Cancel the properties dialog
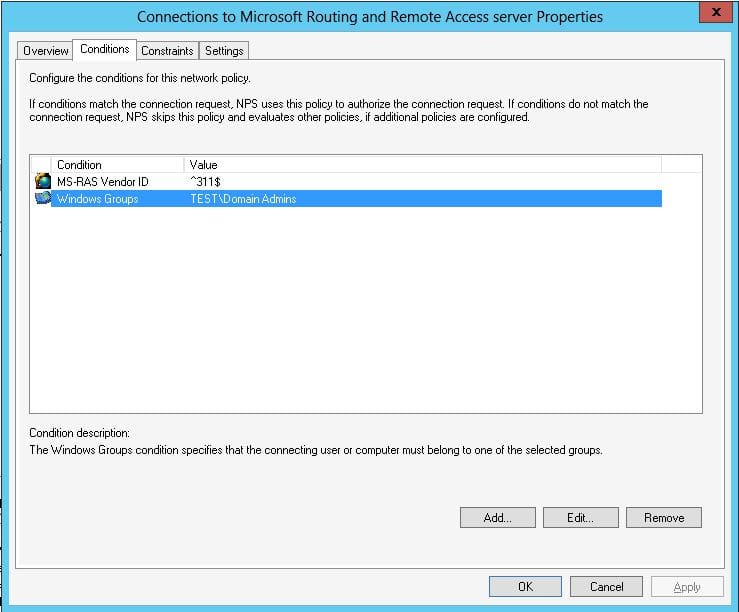Viewport: 739px width, 612px height. [606, 586]
